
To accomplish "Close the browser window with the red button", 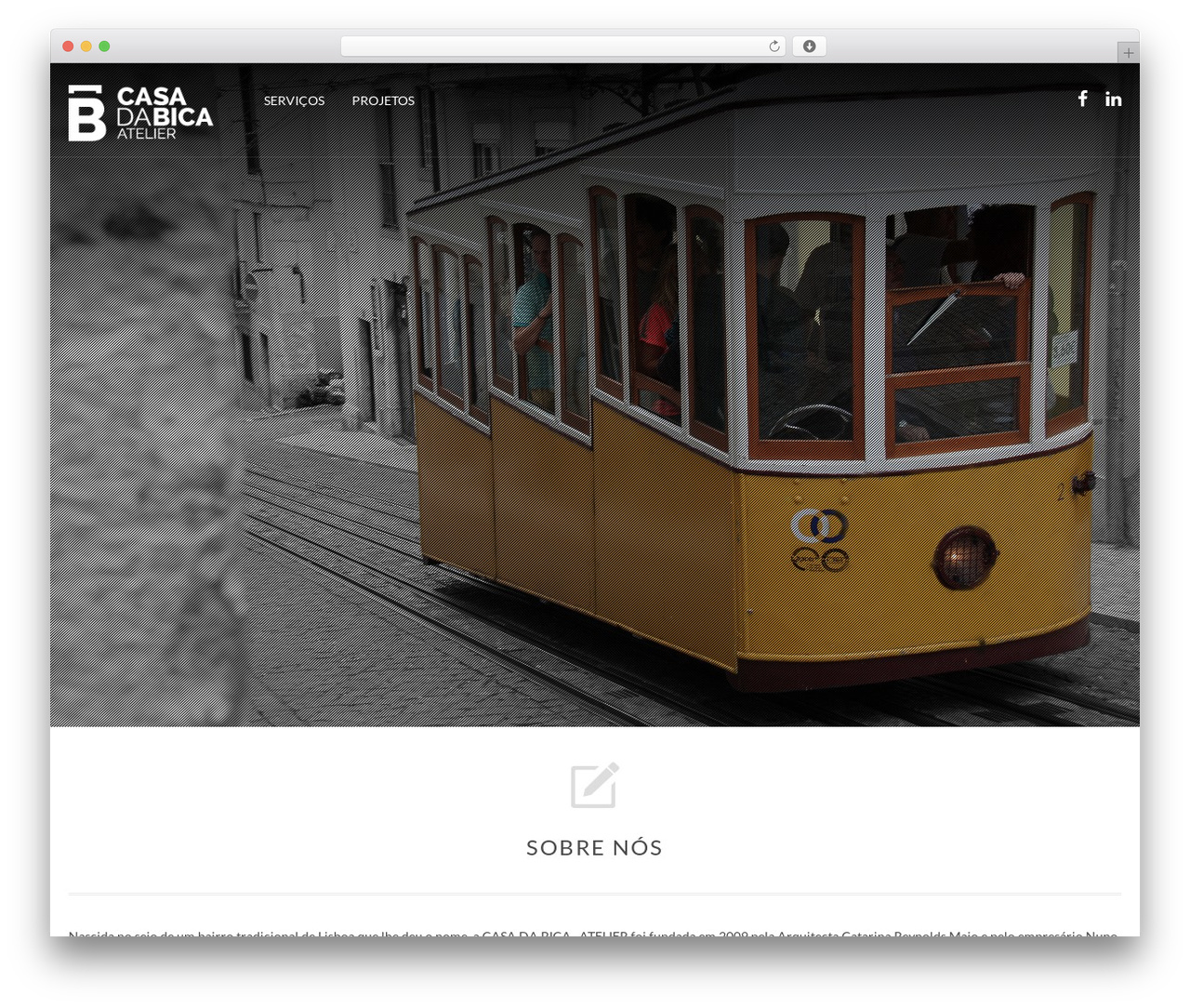I will [68, 46].
